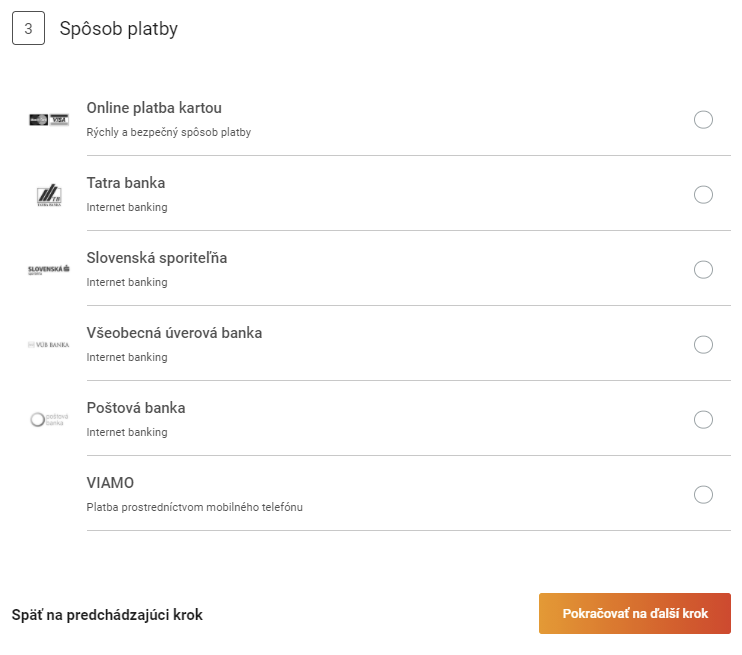Click the Poštová banka logo
Screen dimensions: 742x655
[49, 419]
